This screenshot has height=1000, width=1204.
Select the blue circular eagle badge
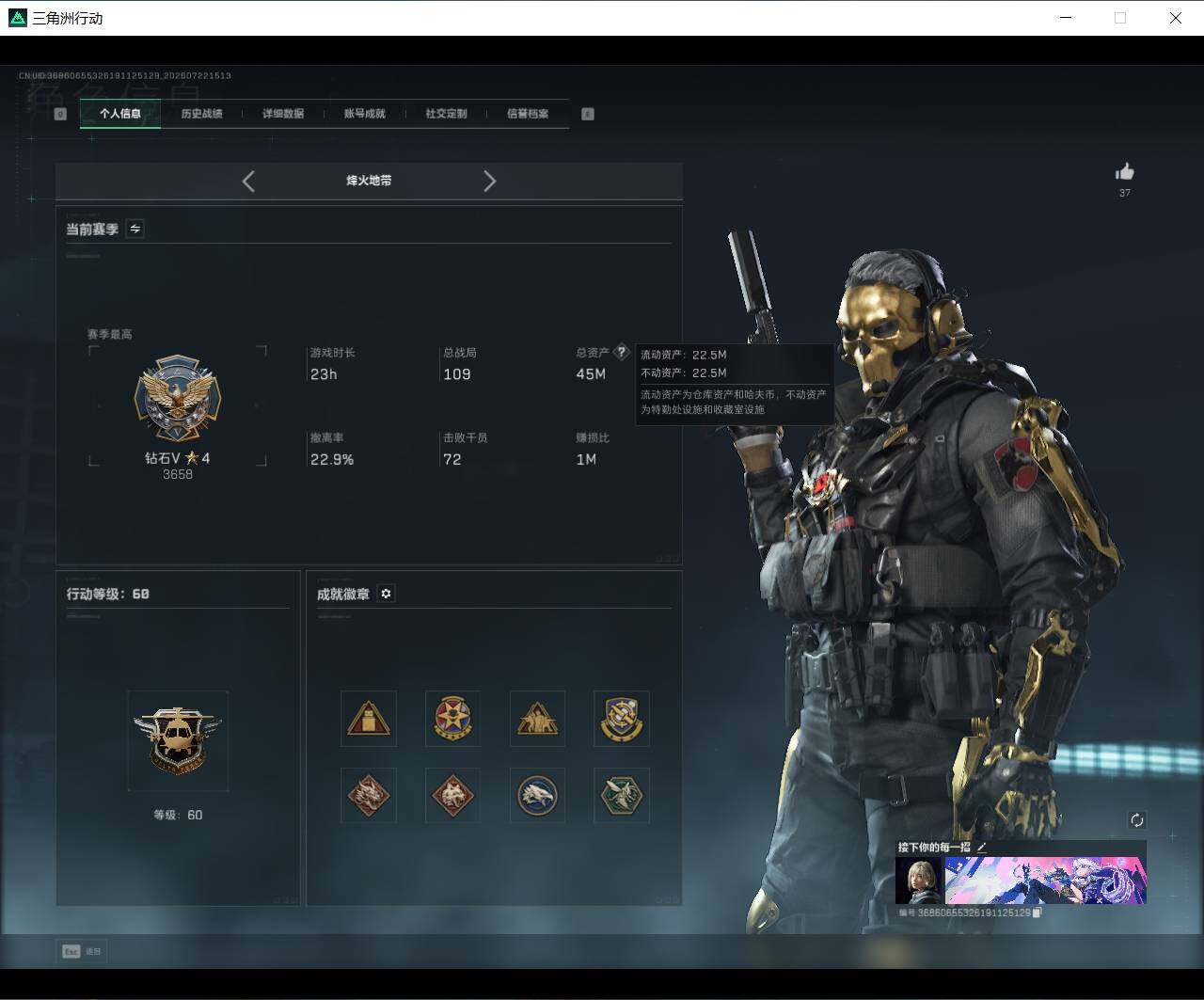tap(537, 796)
